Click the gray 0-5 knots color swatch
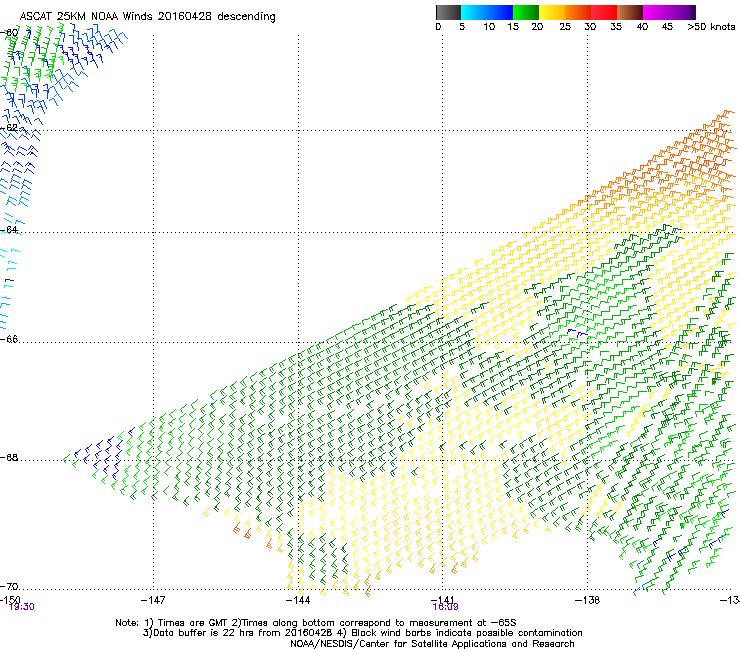Viewport: 740px width, 650px height. pos(448,12)
